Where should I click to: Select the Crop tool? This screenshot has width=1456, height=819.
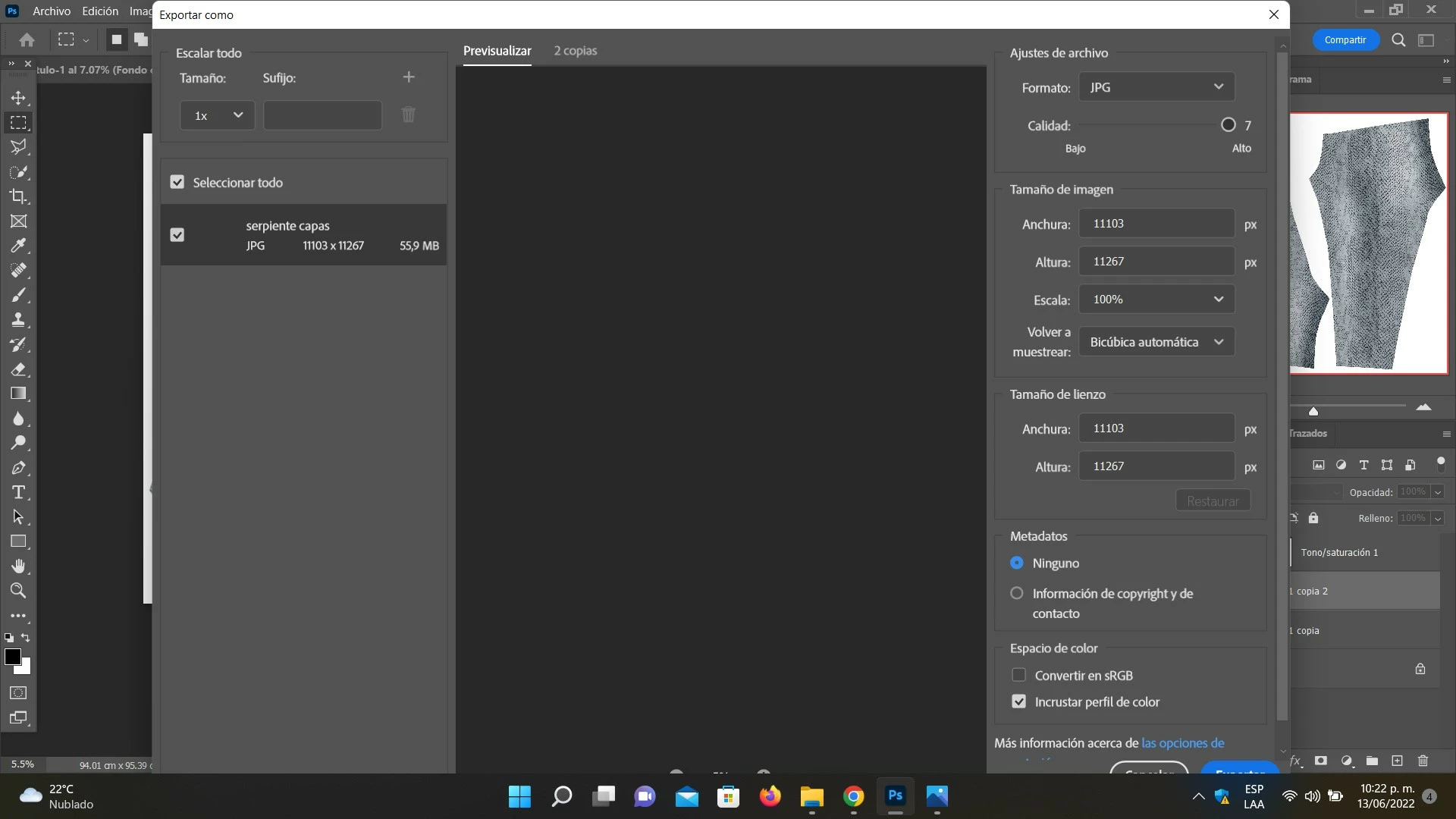pyautogui.click(x=18, y=196)
